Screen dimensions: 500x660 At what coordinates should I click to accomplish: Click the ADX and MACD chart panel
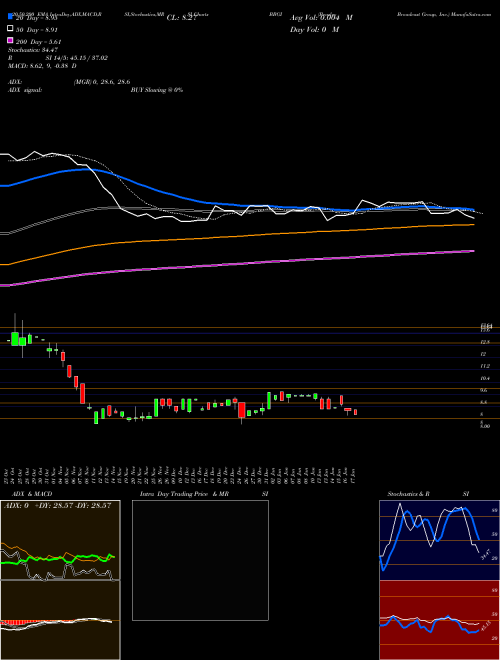[60, 580]
